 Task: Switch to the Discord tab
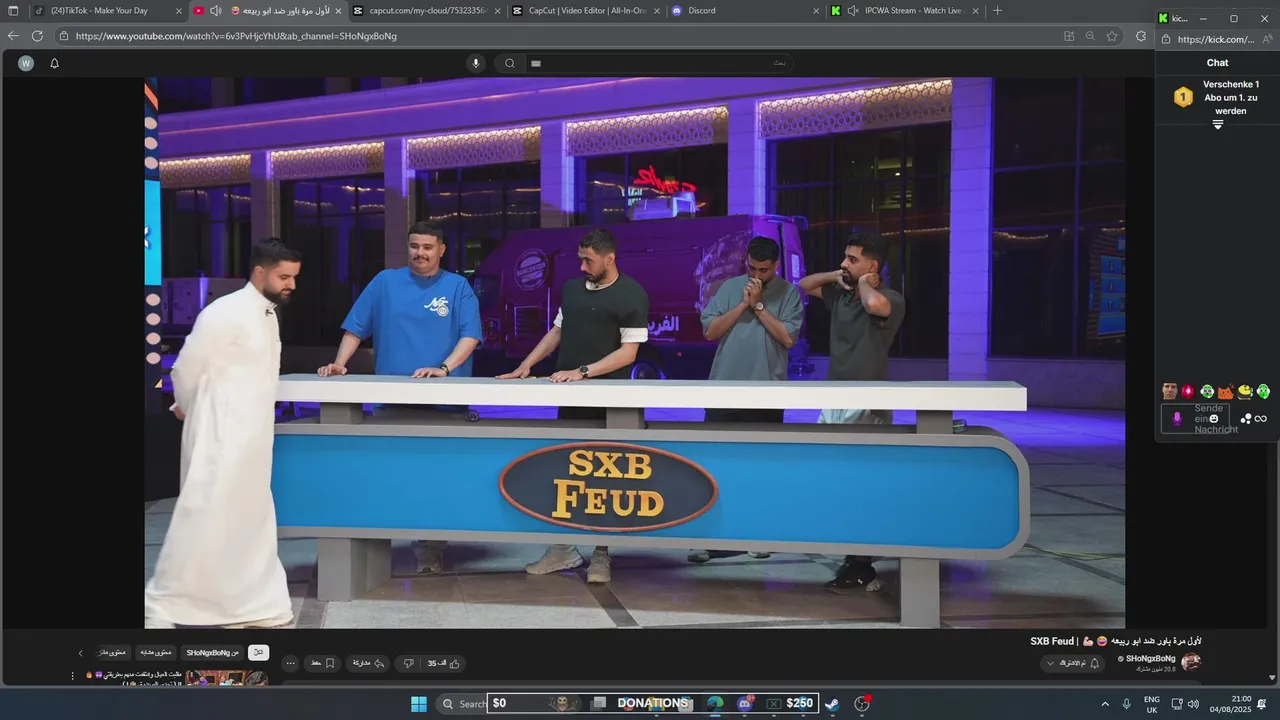[x=744, y=11]
